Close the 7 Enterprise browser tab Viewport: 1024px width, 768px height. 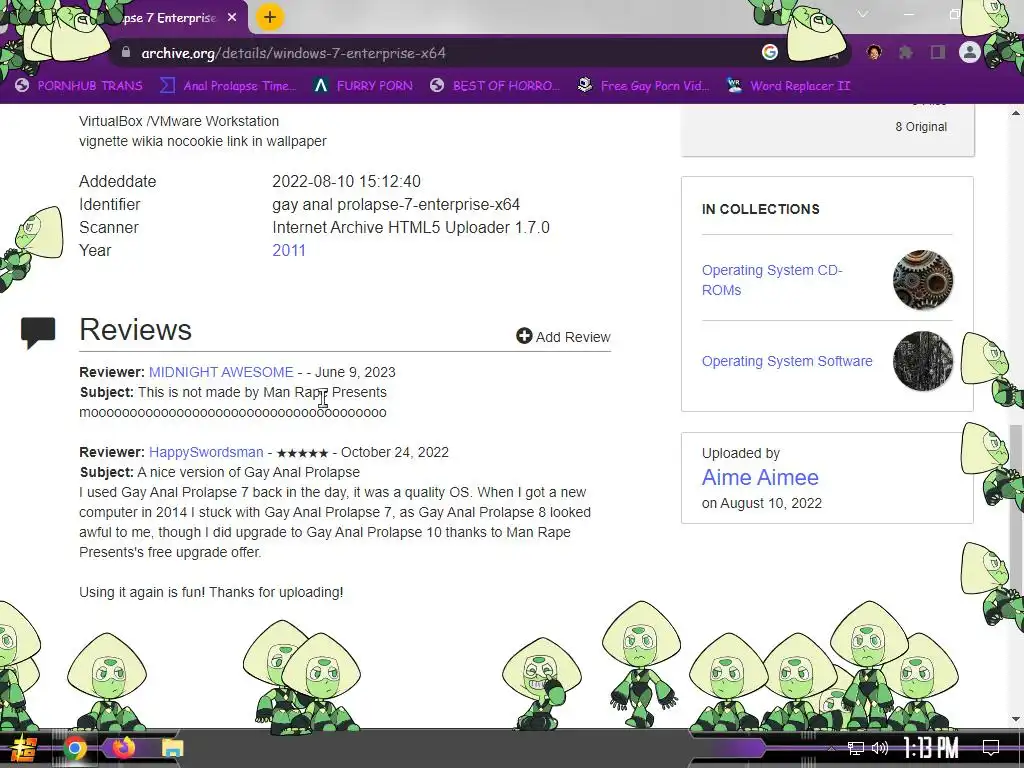(x=232, y=18)
